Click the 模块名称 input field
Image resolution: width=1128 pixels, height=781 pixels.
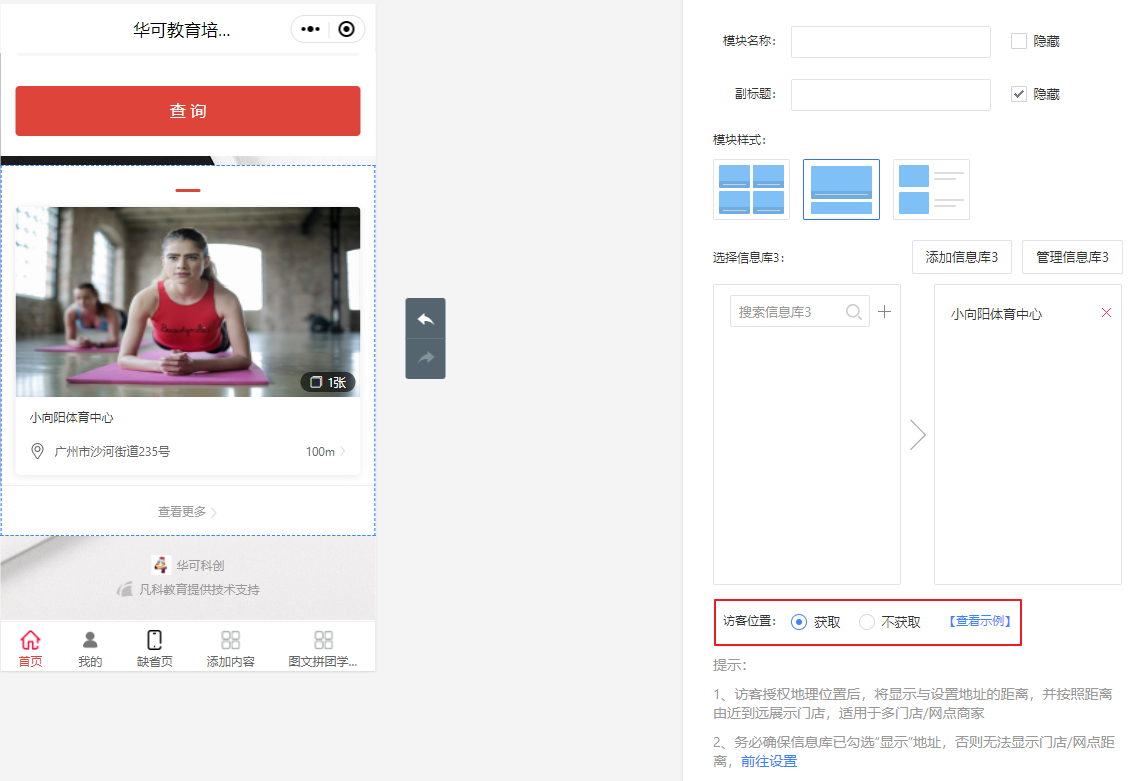coord(891,42)
